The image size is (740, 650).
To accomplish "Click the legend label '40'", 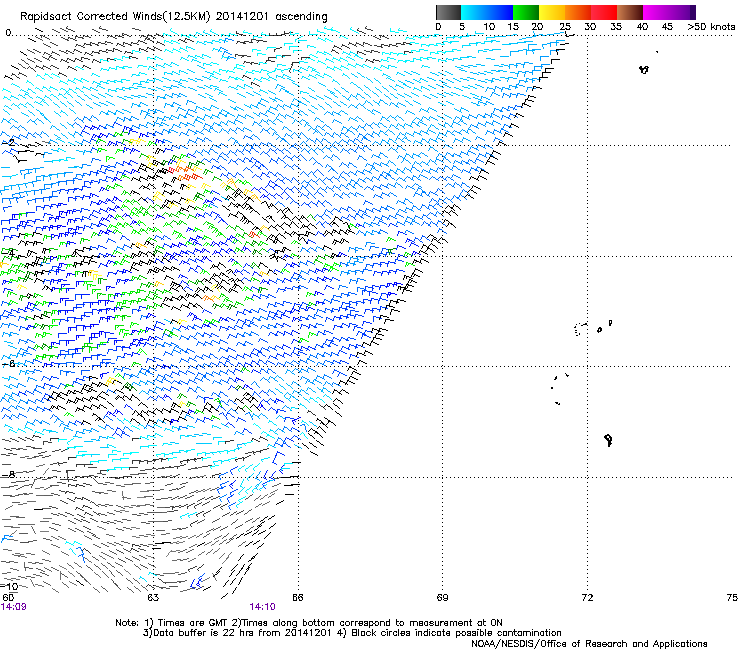I will pyautogui.click(x=642, y=27).
